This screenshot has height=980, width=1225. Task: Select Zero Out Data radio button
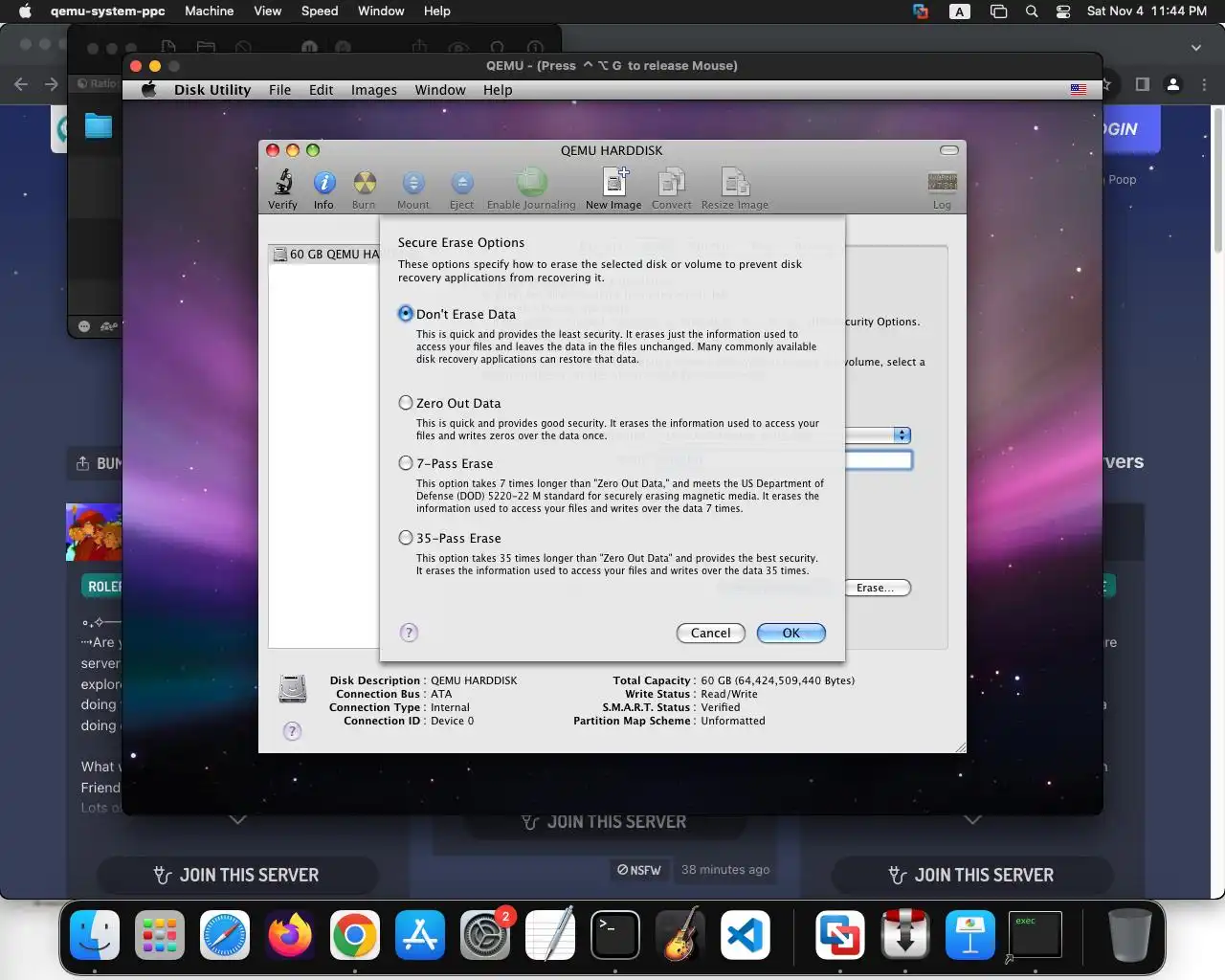[x=406, y=403]
